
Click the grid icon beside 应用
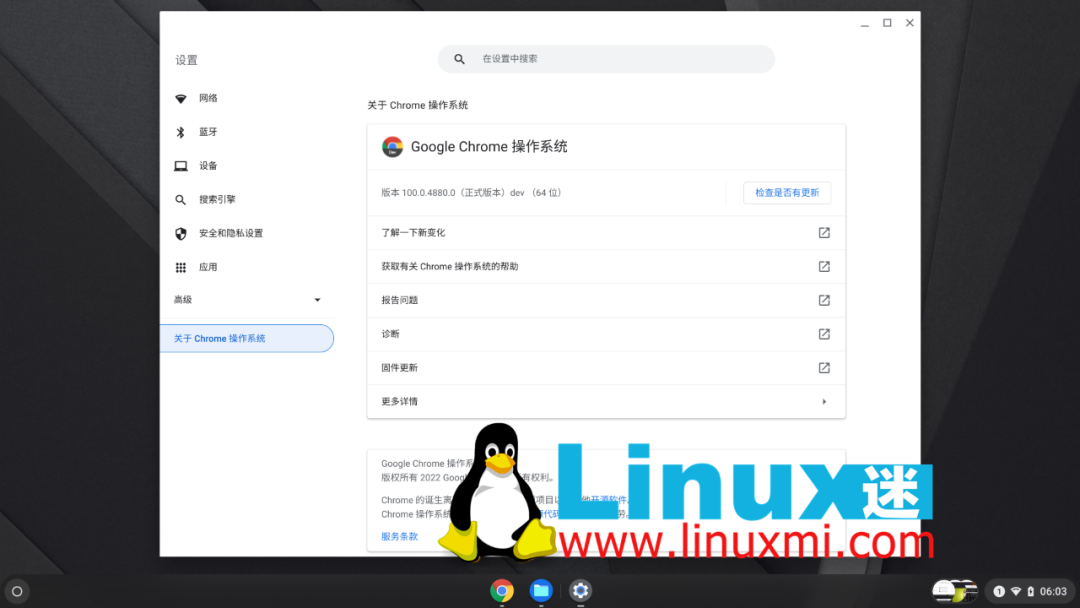tap(181, 267)
